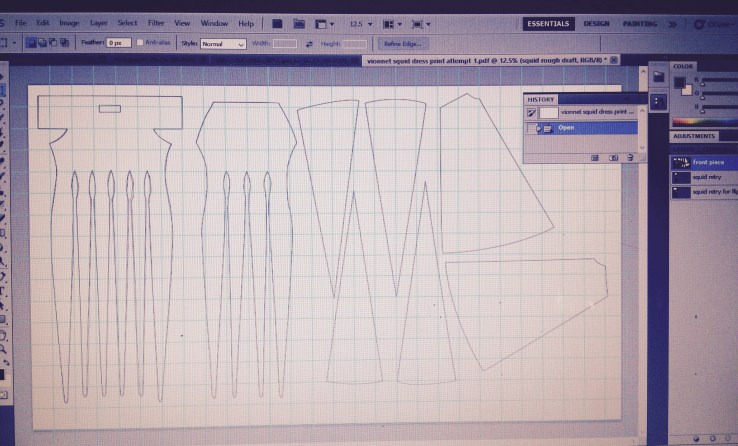Select the Zoom tool in the toolbox
Screen dimensions: 738x446
coord(3,349)
